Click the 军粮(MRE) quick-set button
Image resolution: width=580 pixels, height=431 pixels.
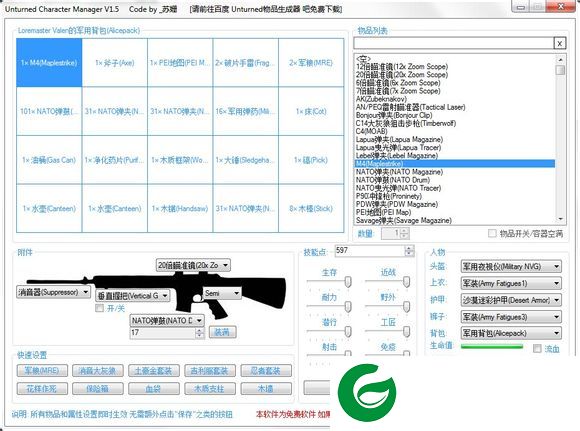(42, 370)
